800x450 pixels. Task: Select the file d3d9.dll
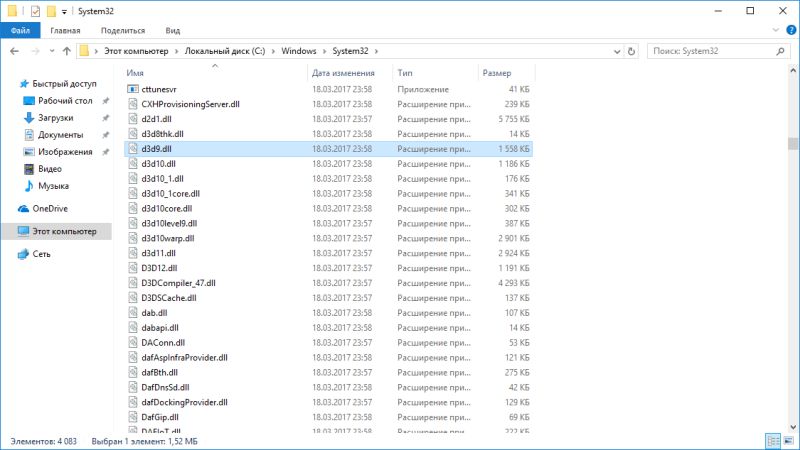[x=329, y=149]
